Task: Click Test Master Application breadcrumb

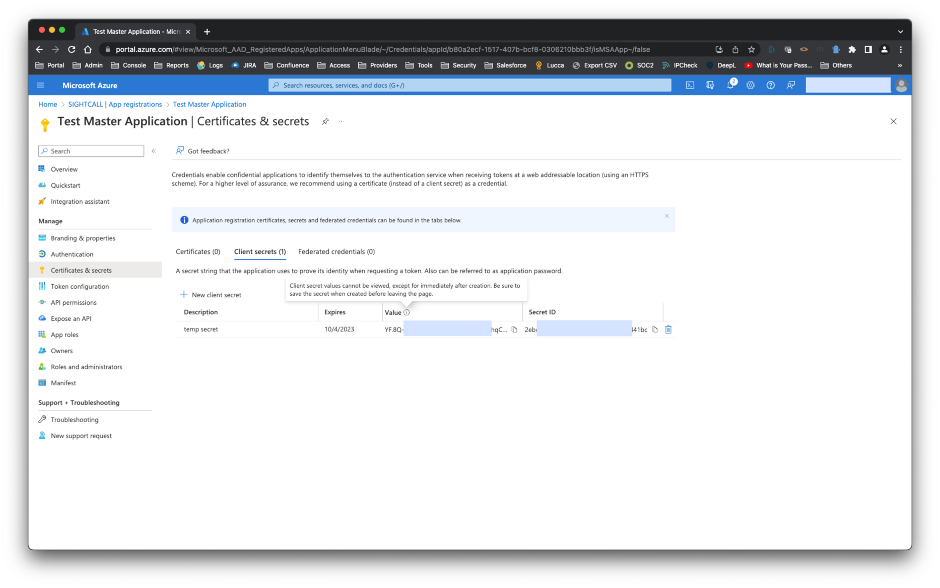Action: (x=209, y=104)
